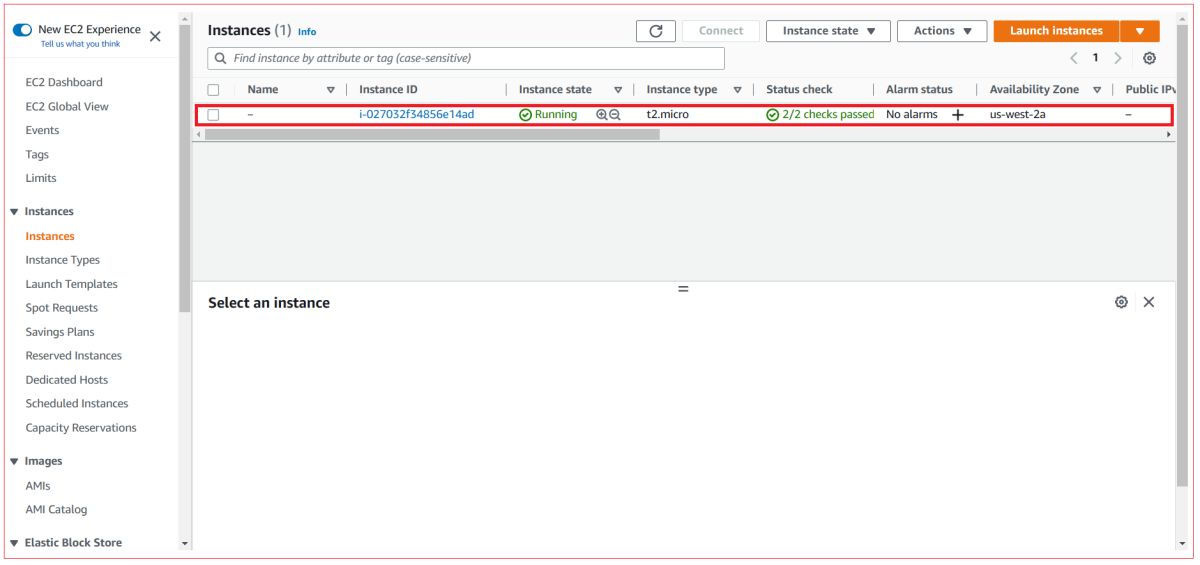Open Spot Requests page
The width and height of the screenshot is (1200, 565).
[x=62, y=309]
